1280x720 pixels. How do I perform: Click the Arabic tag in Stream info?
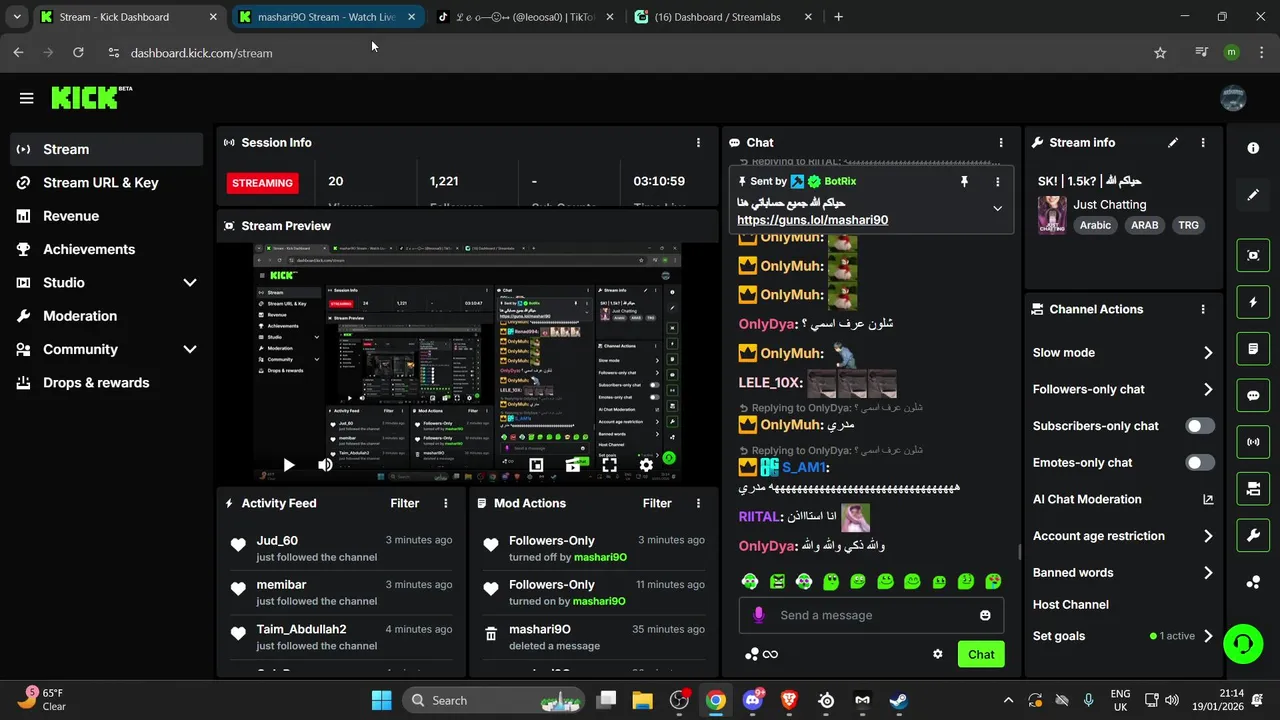(1095, 225)
